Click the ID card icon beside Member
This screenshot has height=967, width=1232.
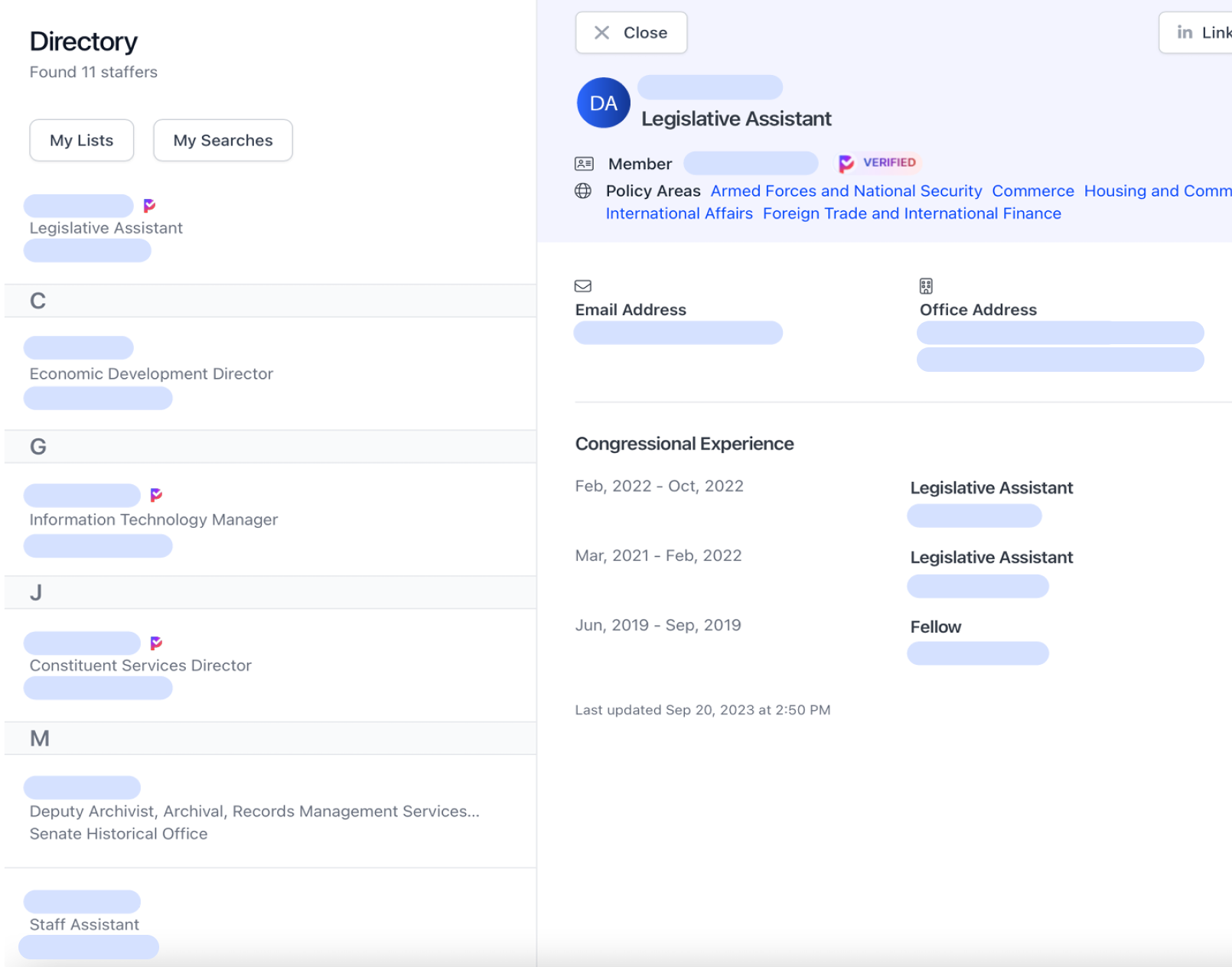(x=584, y=164)
